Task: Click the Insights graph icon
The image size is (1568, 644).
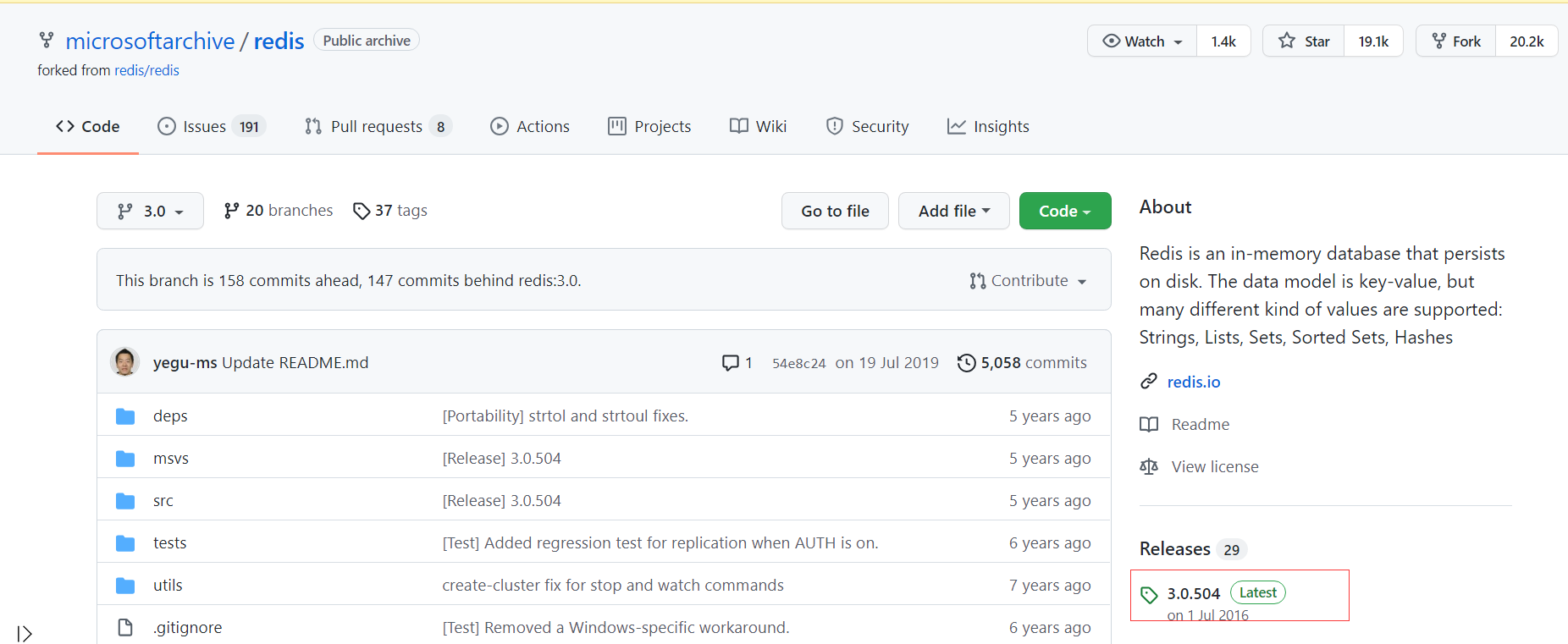Action: pos(957,126)
